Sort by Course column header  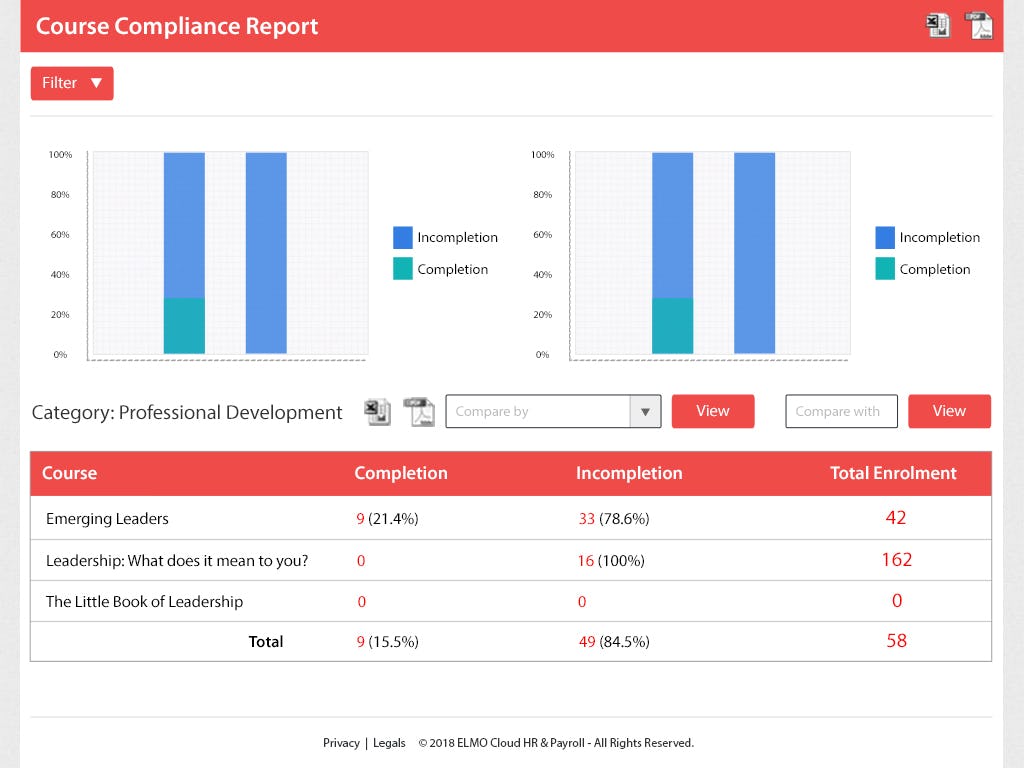pos(69,473)
